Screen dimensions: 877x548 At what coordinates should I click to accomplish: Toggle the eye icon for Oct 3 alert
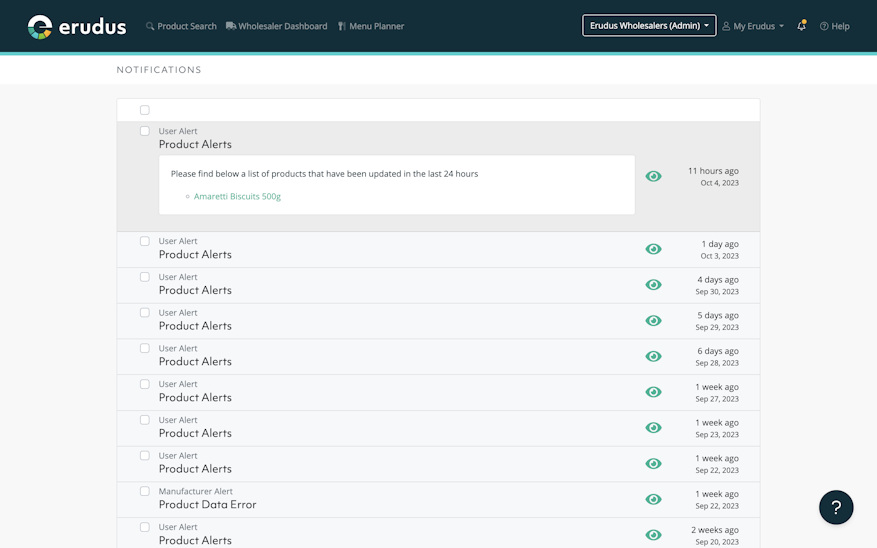tap(653, 249)
